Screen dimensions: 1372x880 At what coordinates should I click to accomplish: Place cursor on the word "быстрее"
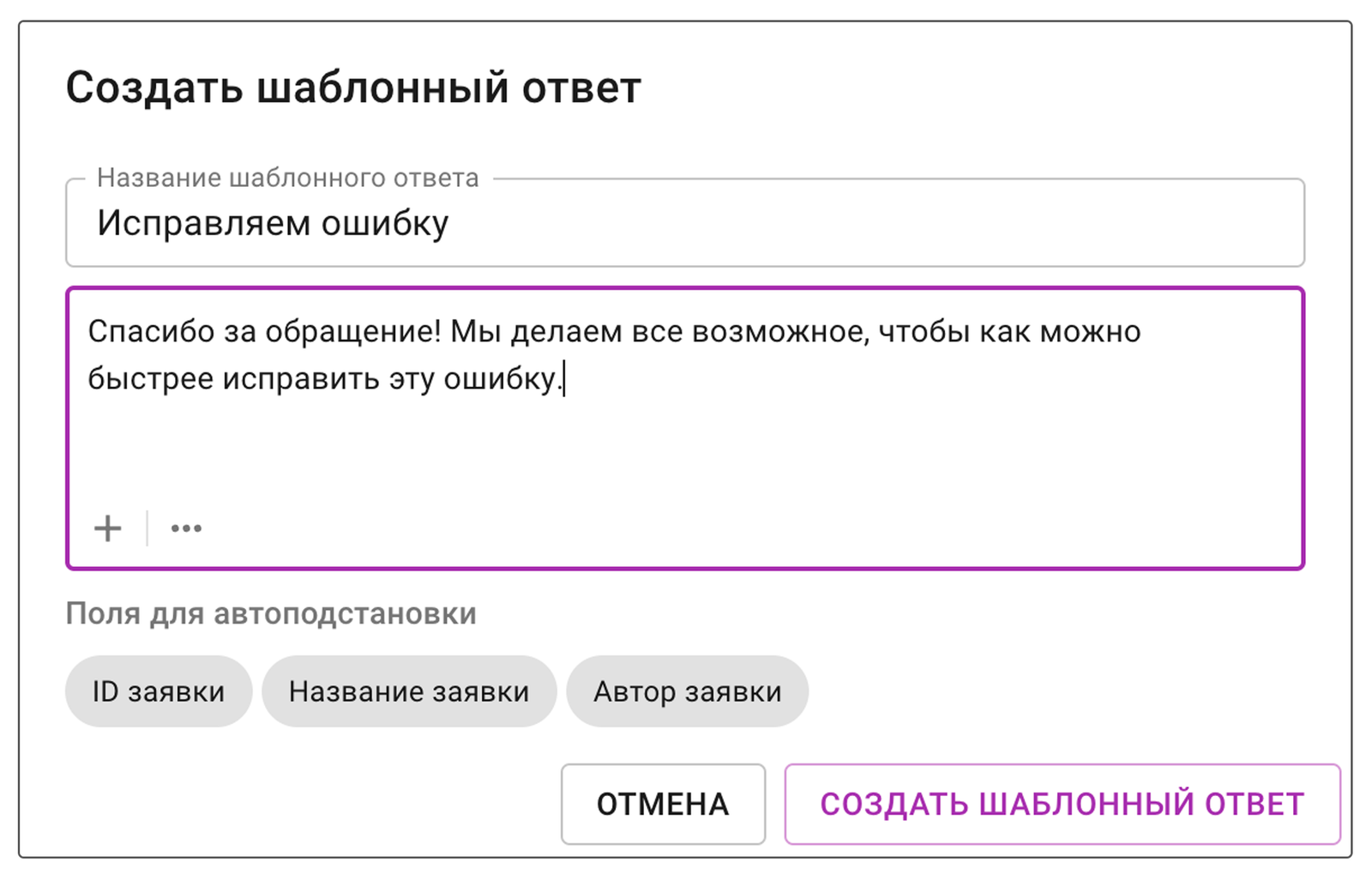tap(150, 378)
